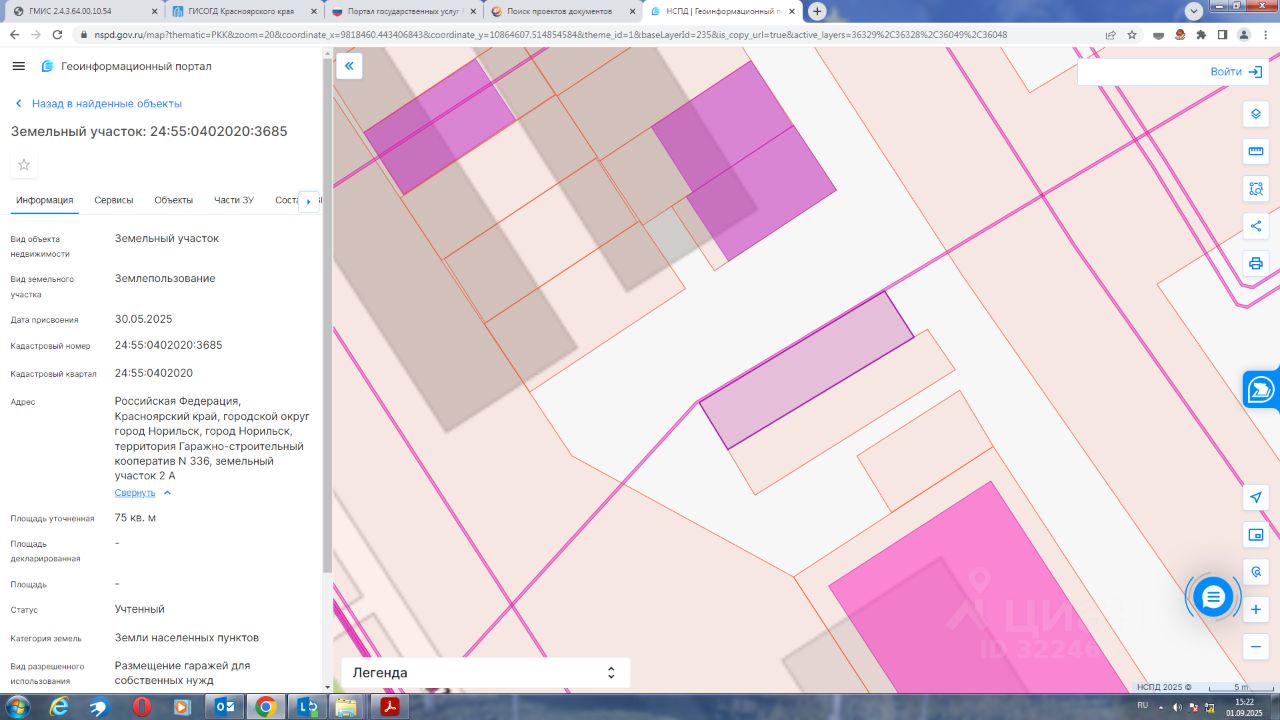
Task: Switch to Портал государственных услуг browser tab
Action: (402, 11)
